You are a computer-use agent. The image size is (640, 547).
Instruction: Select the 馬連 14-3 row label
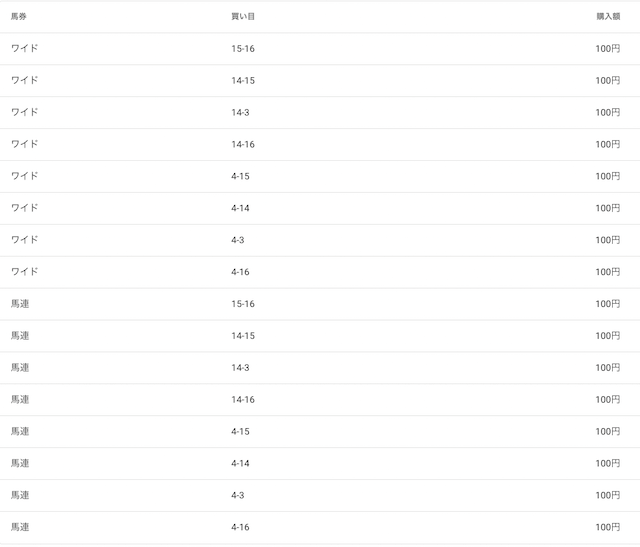click(x=20, y=367)
